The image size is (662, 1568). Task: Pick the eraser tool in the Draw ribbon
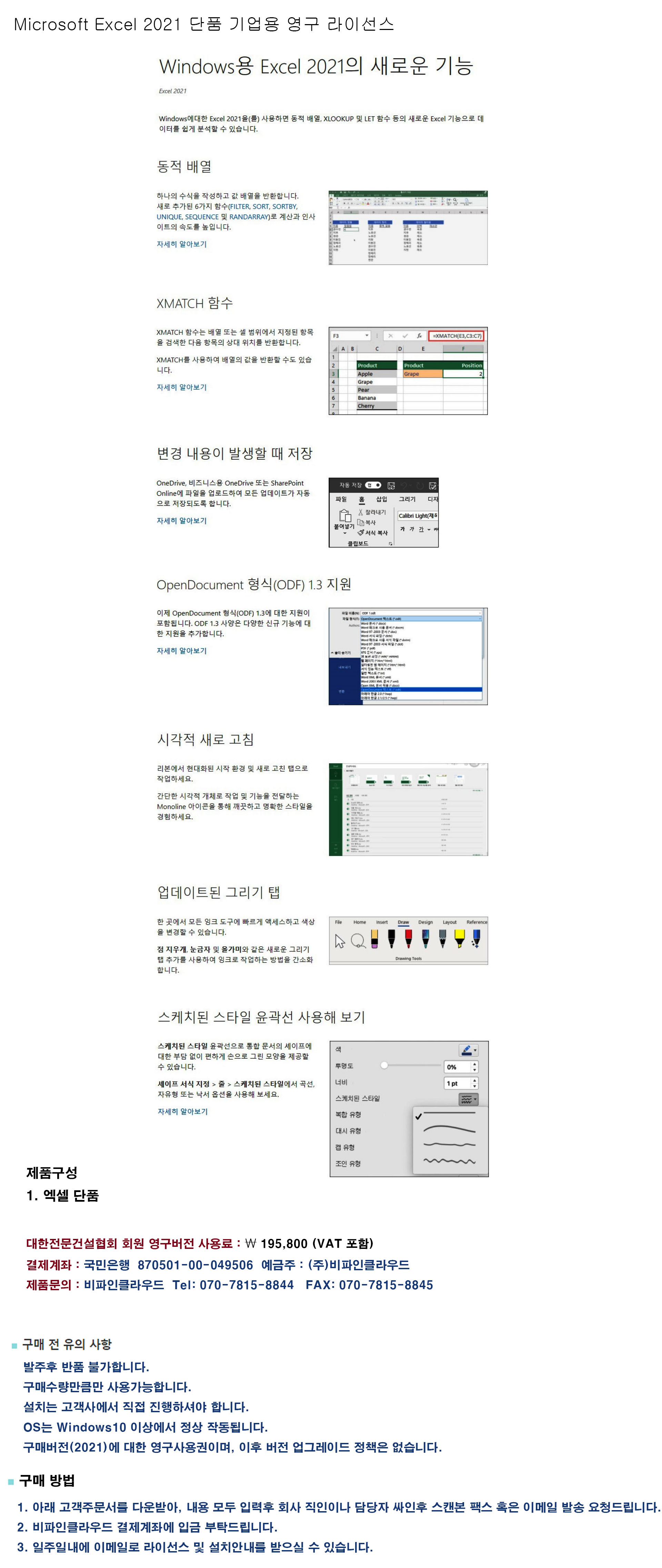[374, 940]
